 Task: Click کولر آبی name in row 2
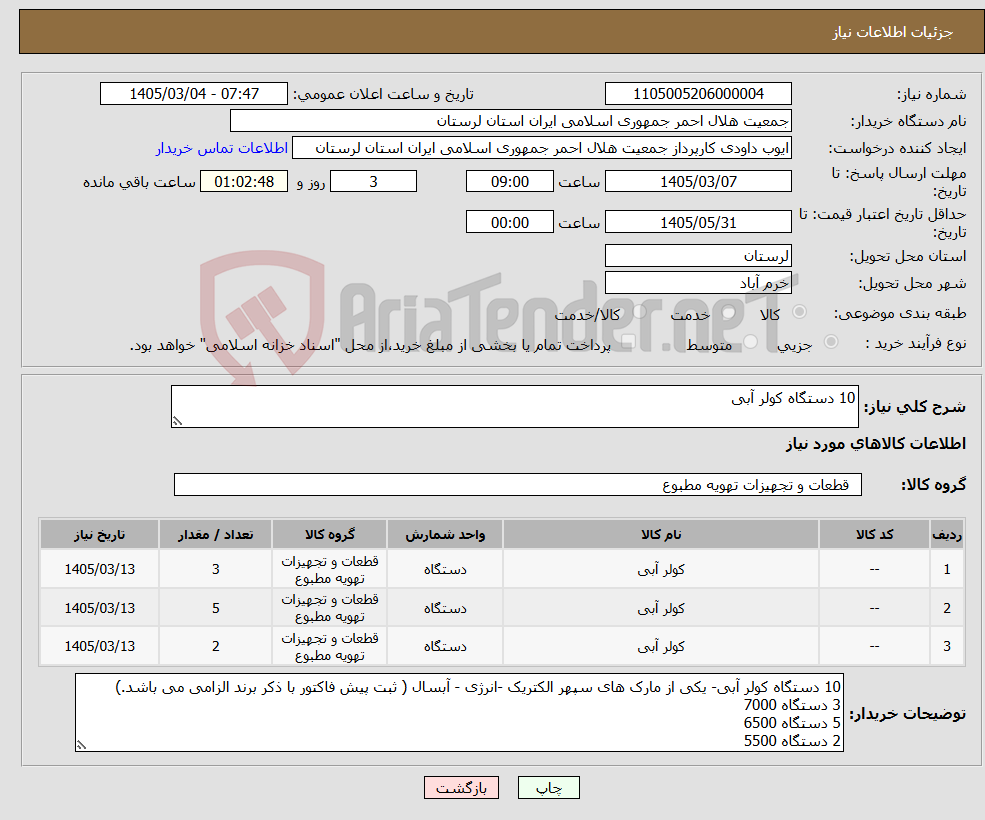click(x=661, y=608)
